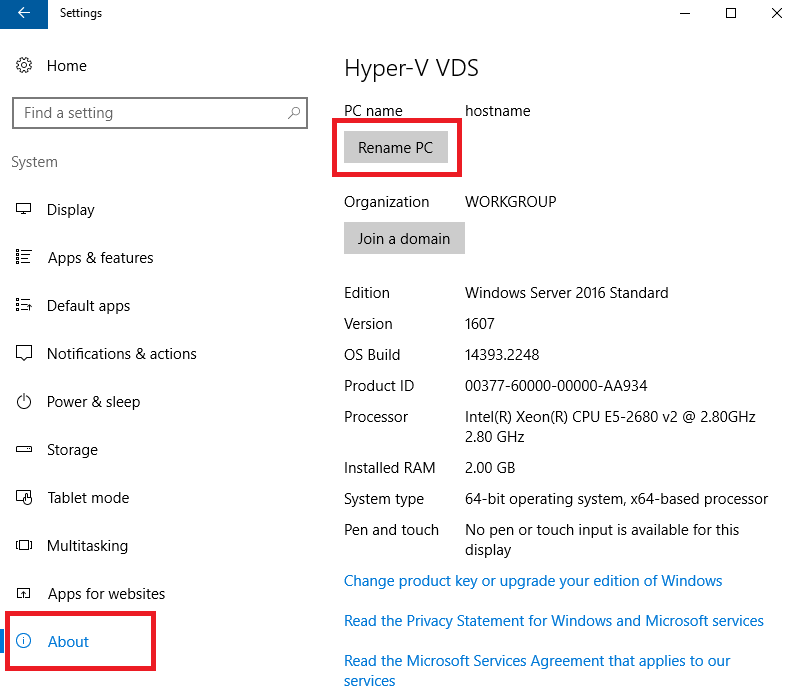Select the About section label

[68, 641]
